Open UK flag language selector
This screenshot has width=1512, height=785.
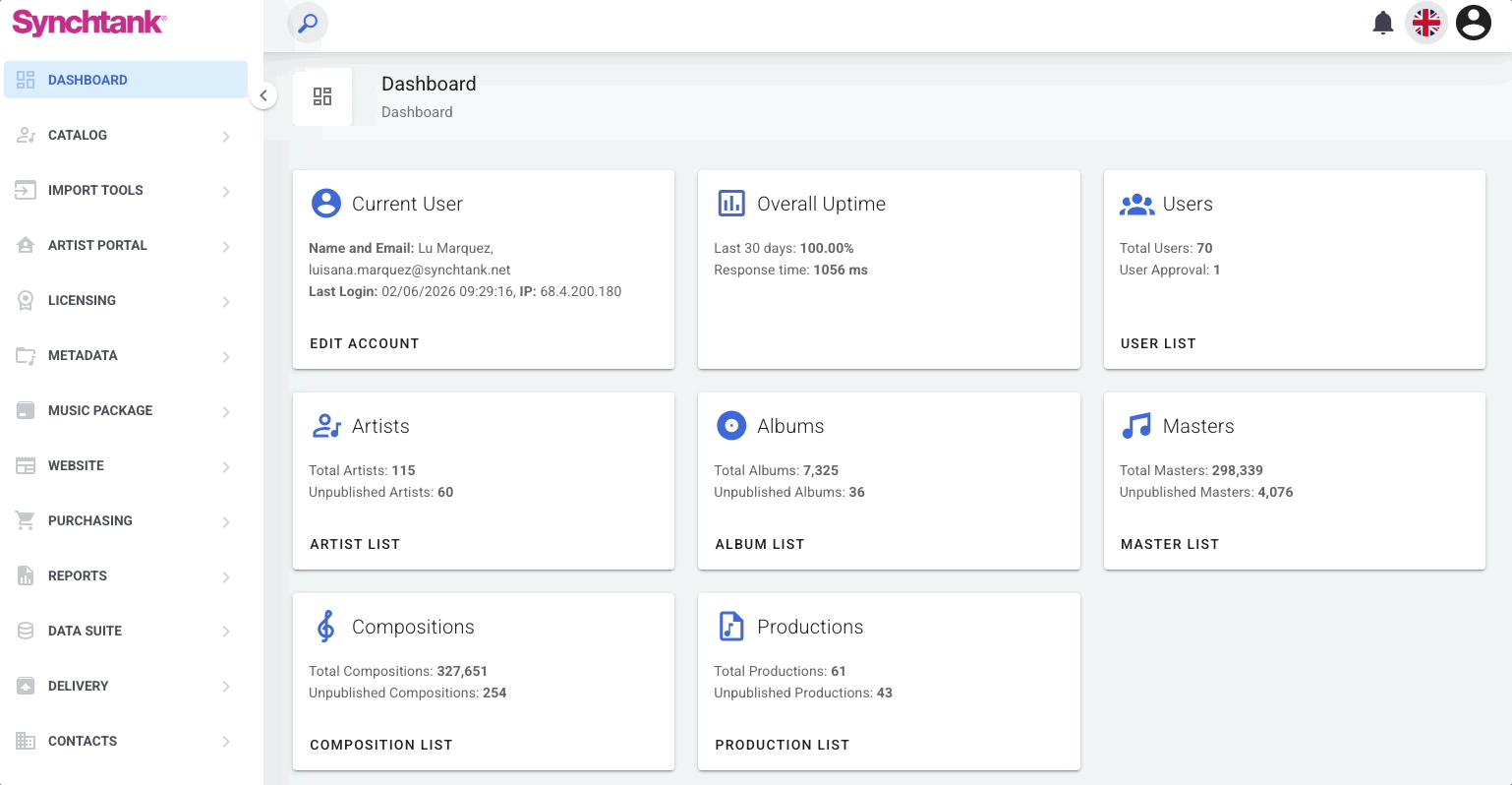(x=1426, y=23)
